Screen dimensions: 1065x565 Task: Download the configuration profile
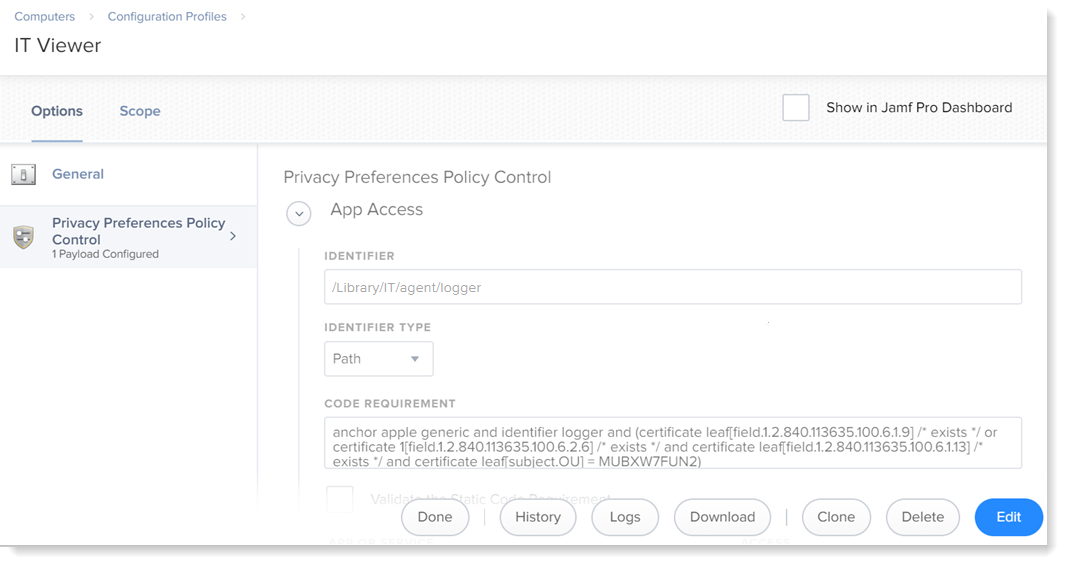[722, 517]
